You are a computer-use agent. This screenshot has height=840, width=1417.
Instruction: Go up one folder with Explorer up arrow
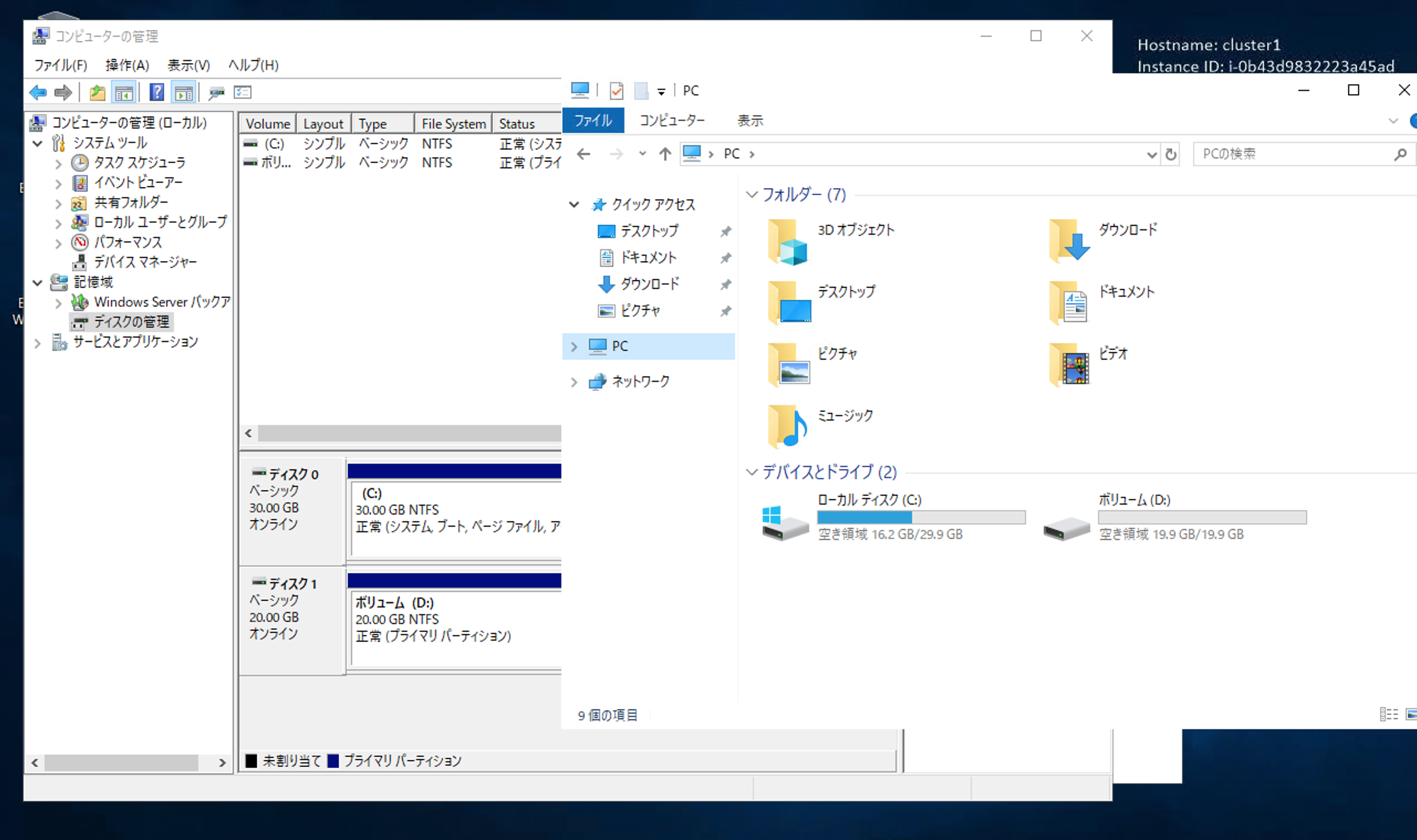click(665, 154)
